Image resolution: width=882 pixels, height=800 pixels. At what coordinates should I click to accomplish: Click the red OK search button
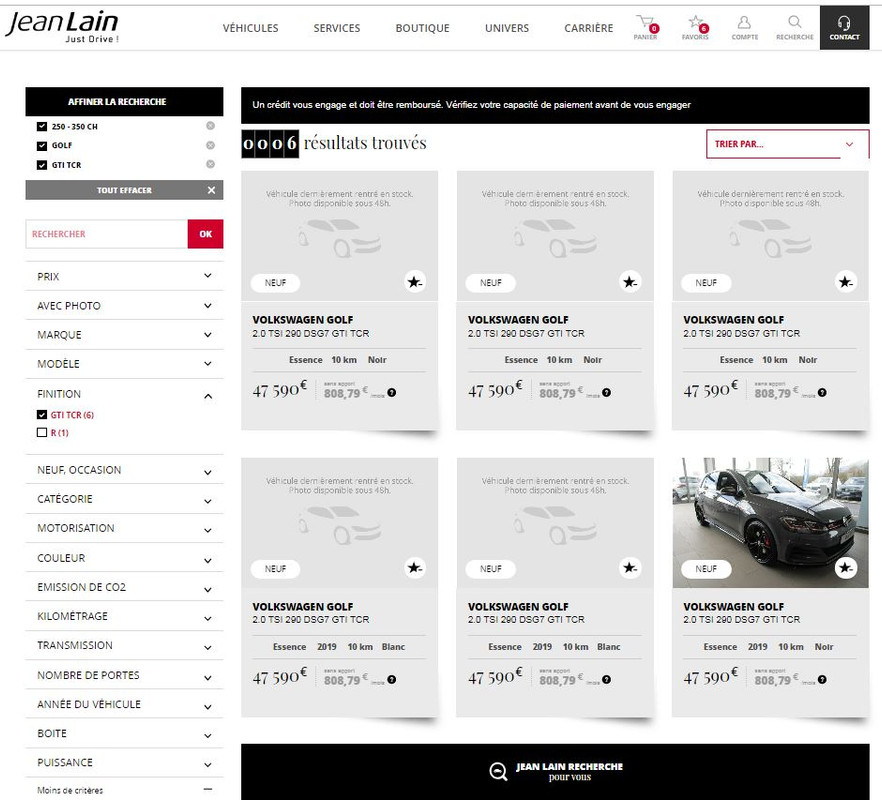(x=205, y=233)
